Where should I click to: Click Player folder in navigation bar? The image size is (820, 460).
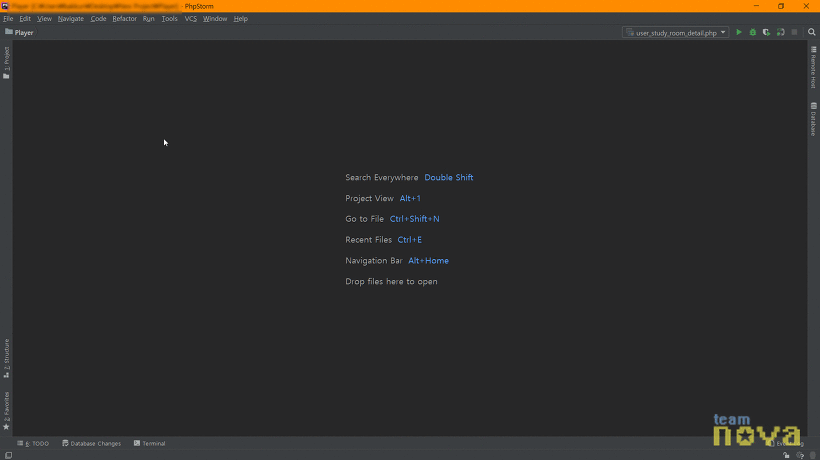(19, 32)
